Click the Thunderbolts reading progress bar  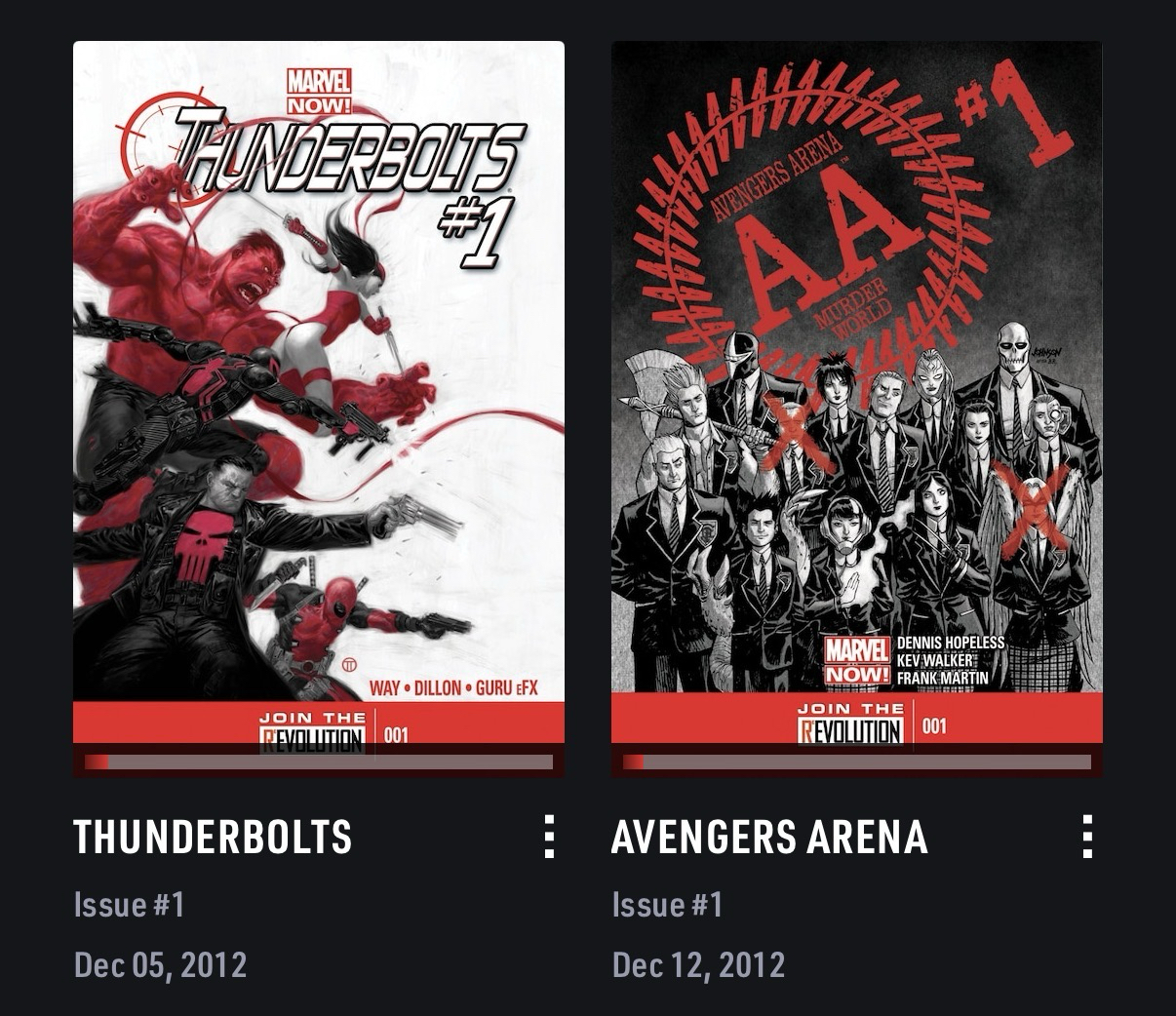(x=319, y=762)
